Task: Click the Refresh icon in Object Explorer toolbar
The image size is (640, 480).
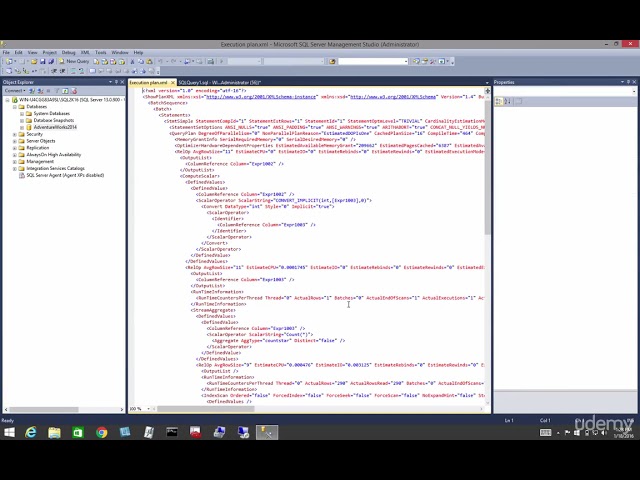Action: pyautogui.click(x=65, y=91)
